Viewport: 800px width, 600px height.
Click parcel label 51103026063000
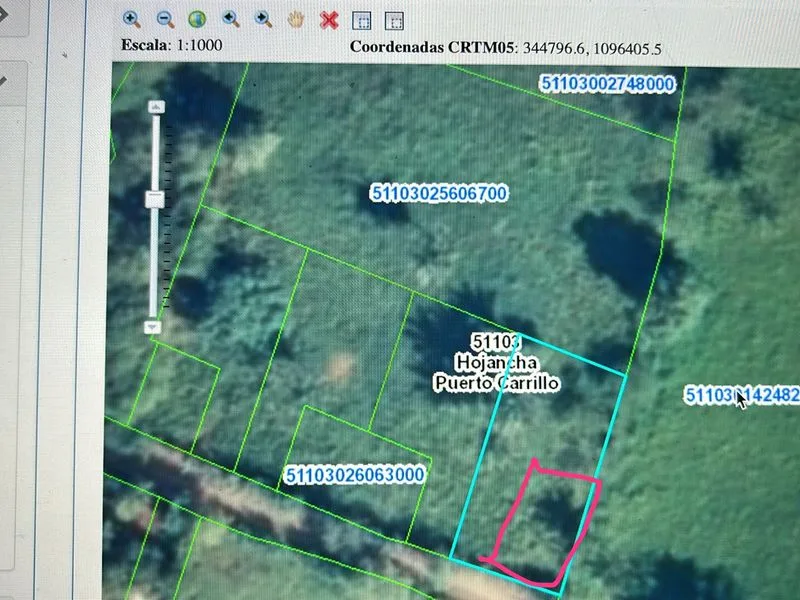[x=355, y=475]
